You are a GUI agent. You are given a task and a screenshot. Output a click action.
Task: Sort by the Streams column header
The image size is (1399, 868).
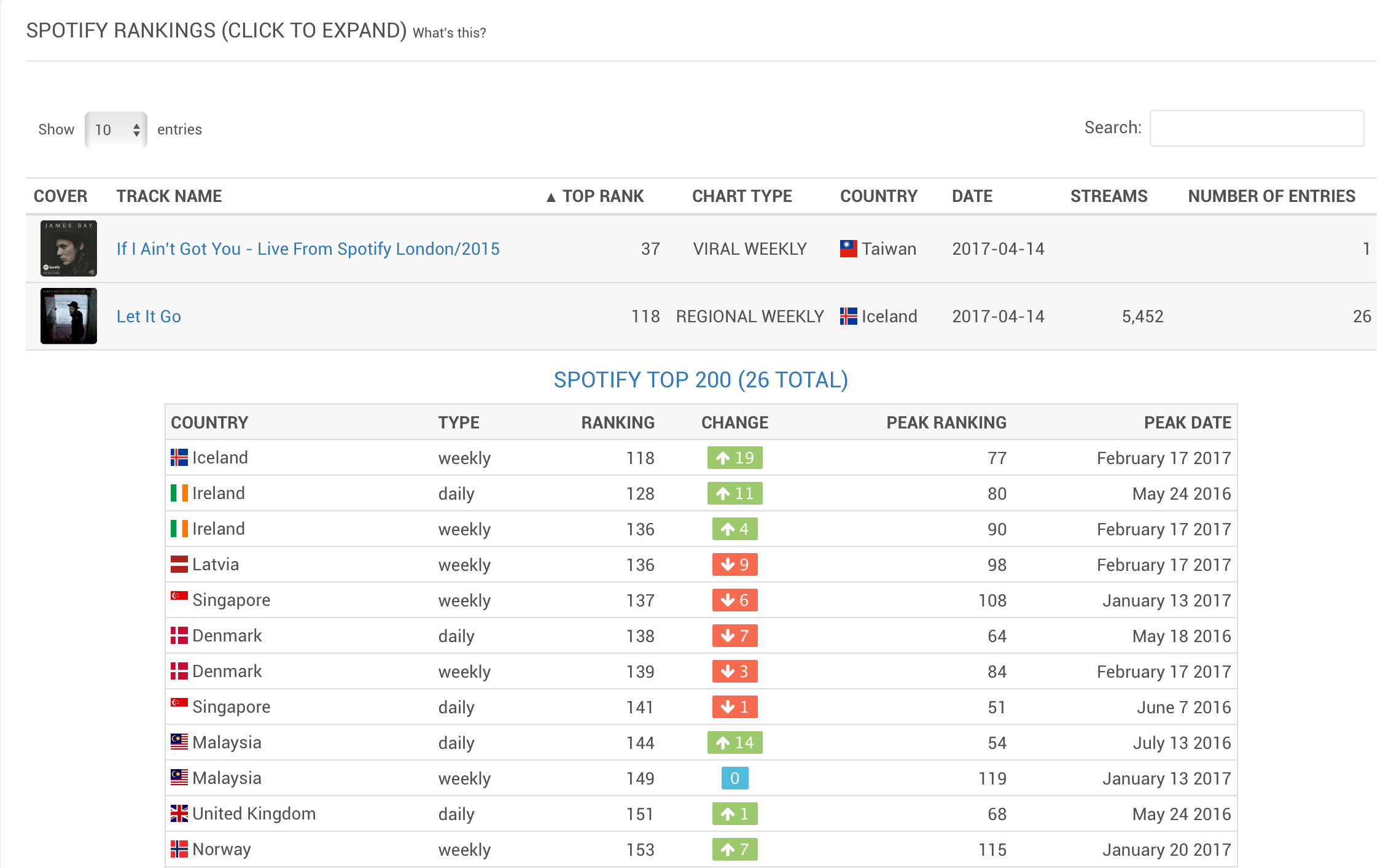point(1109,196)
